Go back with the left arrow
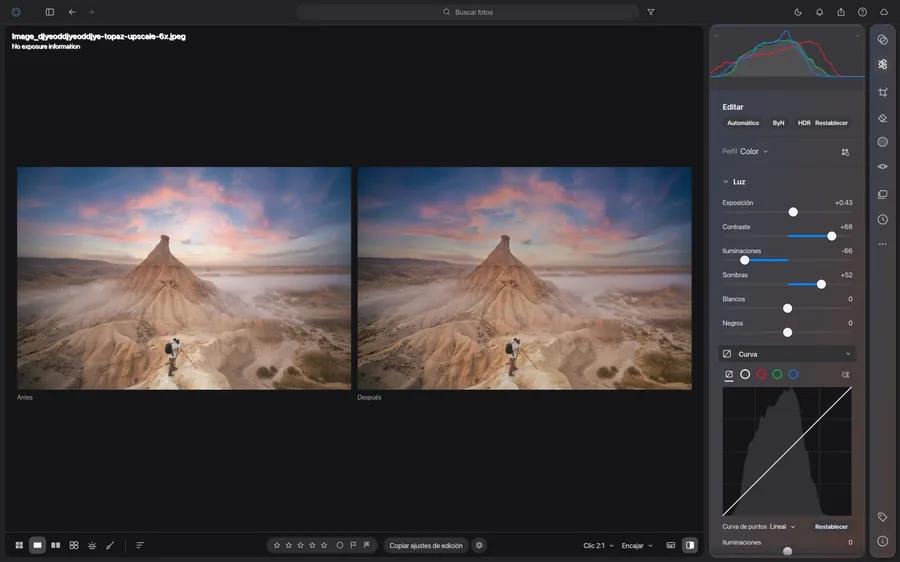 click(72, 12)
